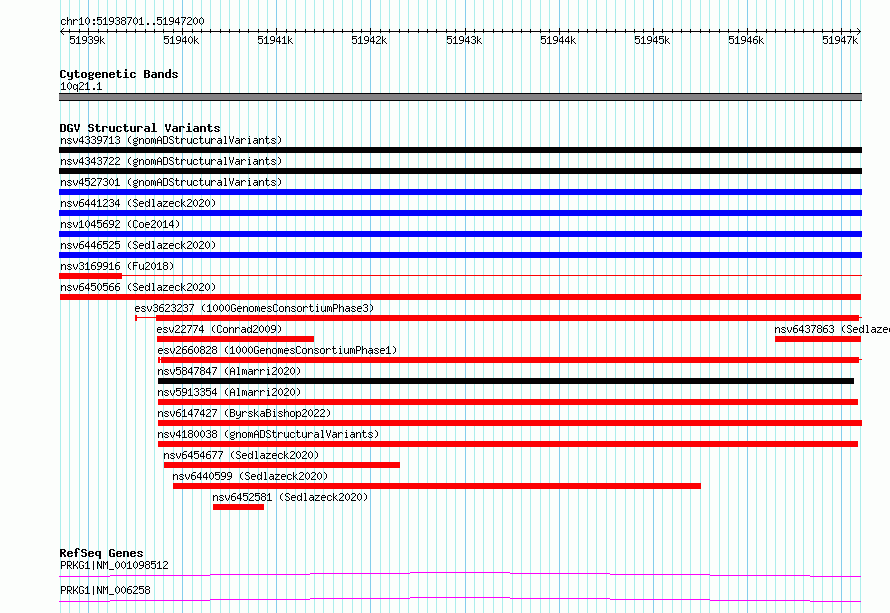Click the nsv3169916 Fu2018 label
Image resolution: width=890 pixels, height=613 pixels.
117,266
